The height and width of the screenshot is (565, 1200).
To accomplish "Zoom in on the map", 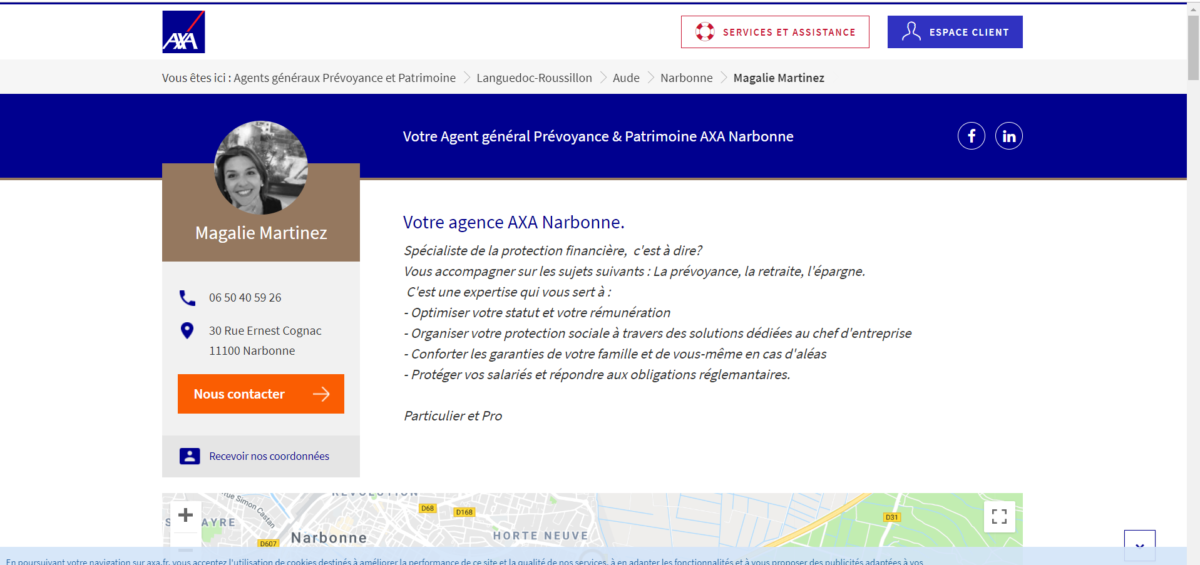I will [x=185, y=515].
